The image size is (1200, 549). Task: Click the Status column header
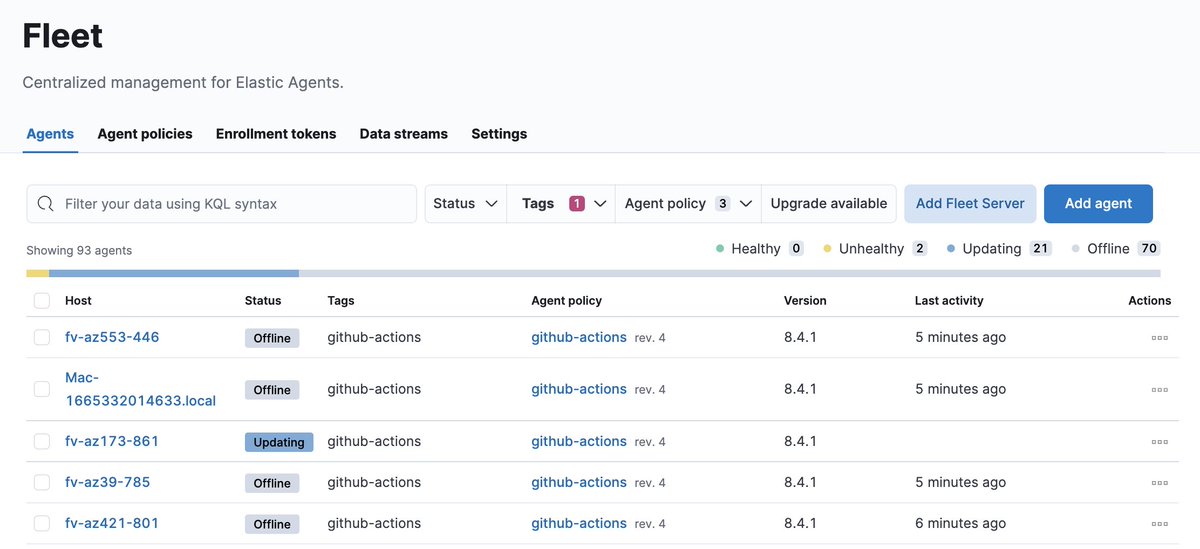pyautogui.click(x=263, y=300)
